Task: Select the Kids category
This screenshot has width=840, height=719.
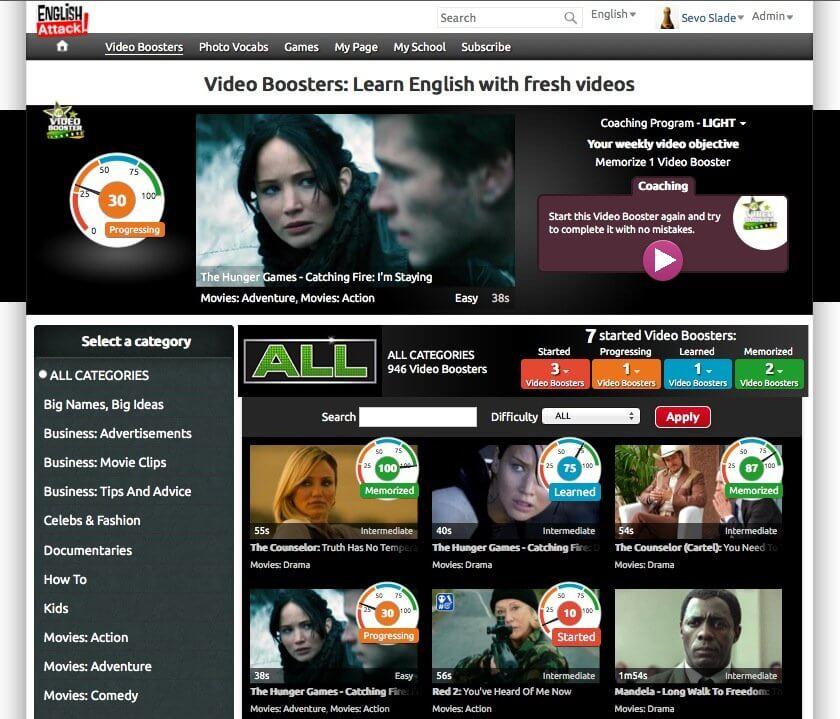Action: (x=56, y=608)
